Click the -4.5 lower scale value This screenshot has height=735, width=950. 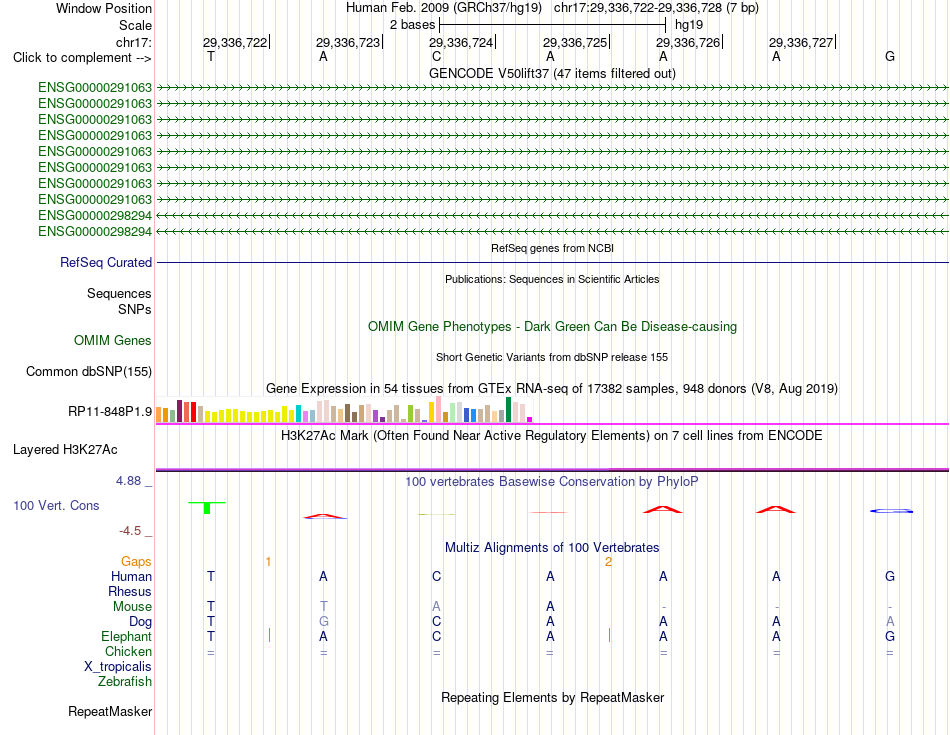click(130, 531)
